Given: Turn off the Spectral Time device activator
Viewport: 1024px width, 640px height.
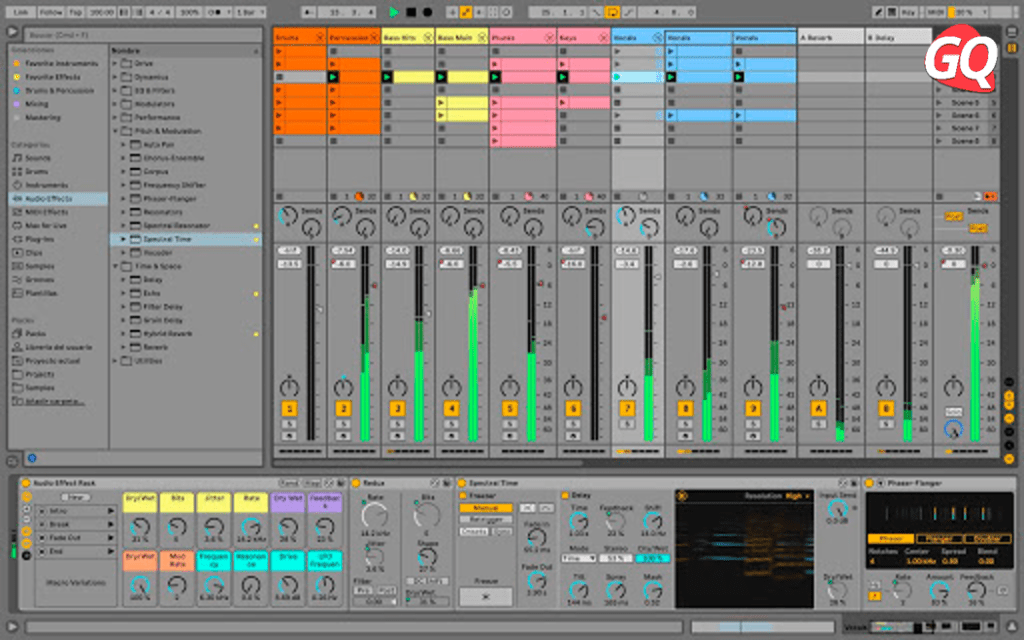Looking at the screenshot, I should (462, 483).
